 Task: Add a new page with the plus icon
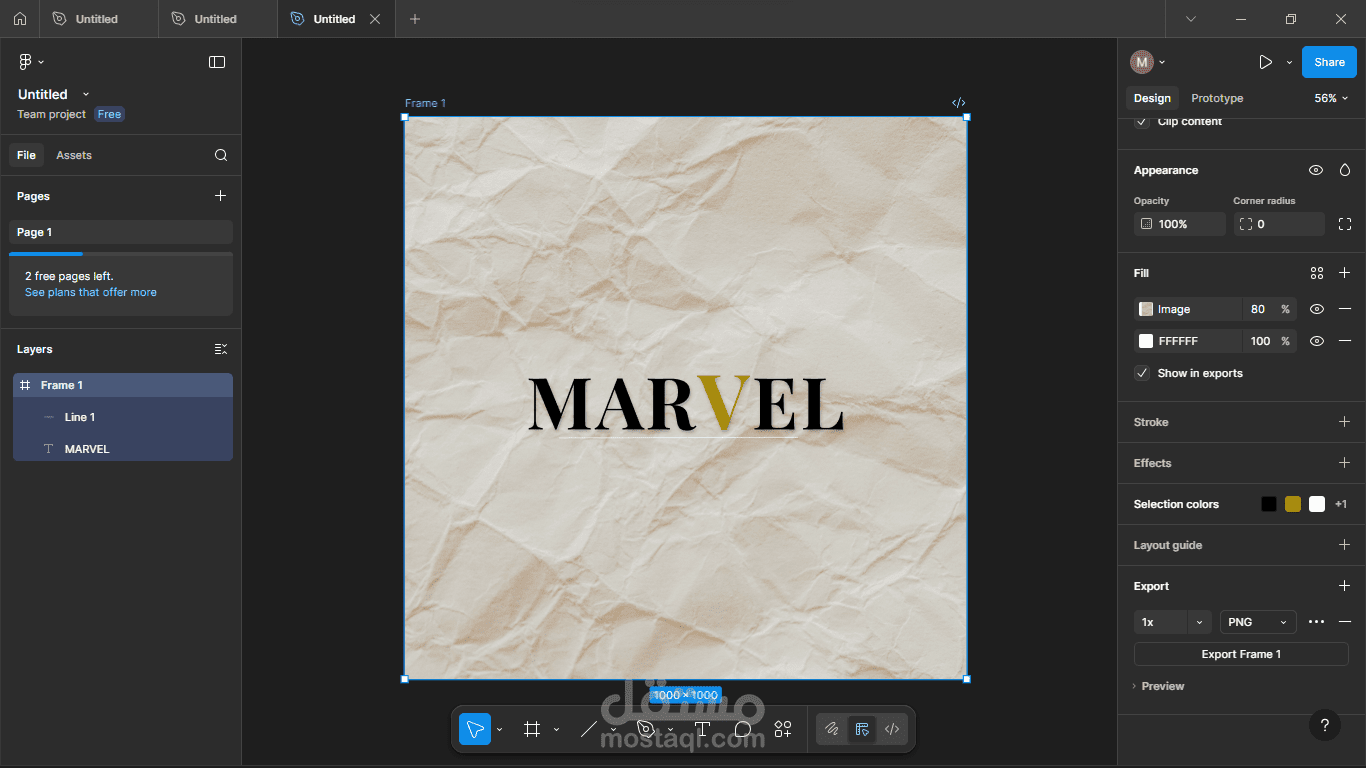pyautogui.click(x=221, y=196)
